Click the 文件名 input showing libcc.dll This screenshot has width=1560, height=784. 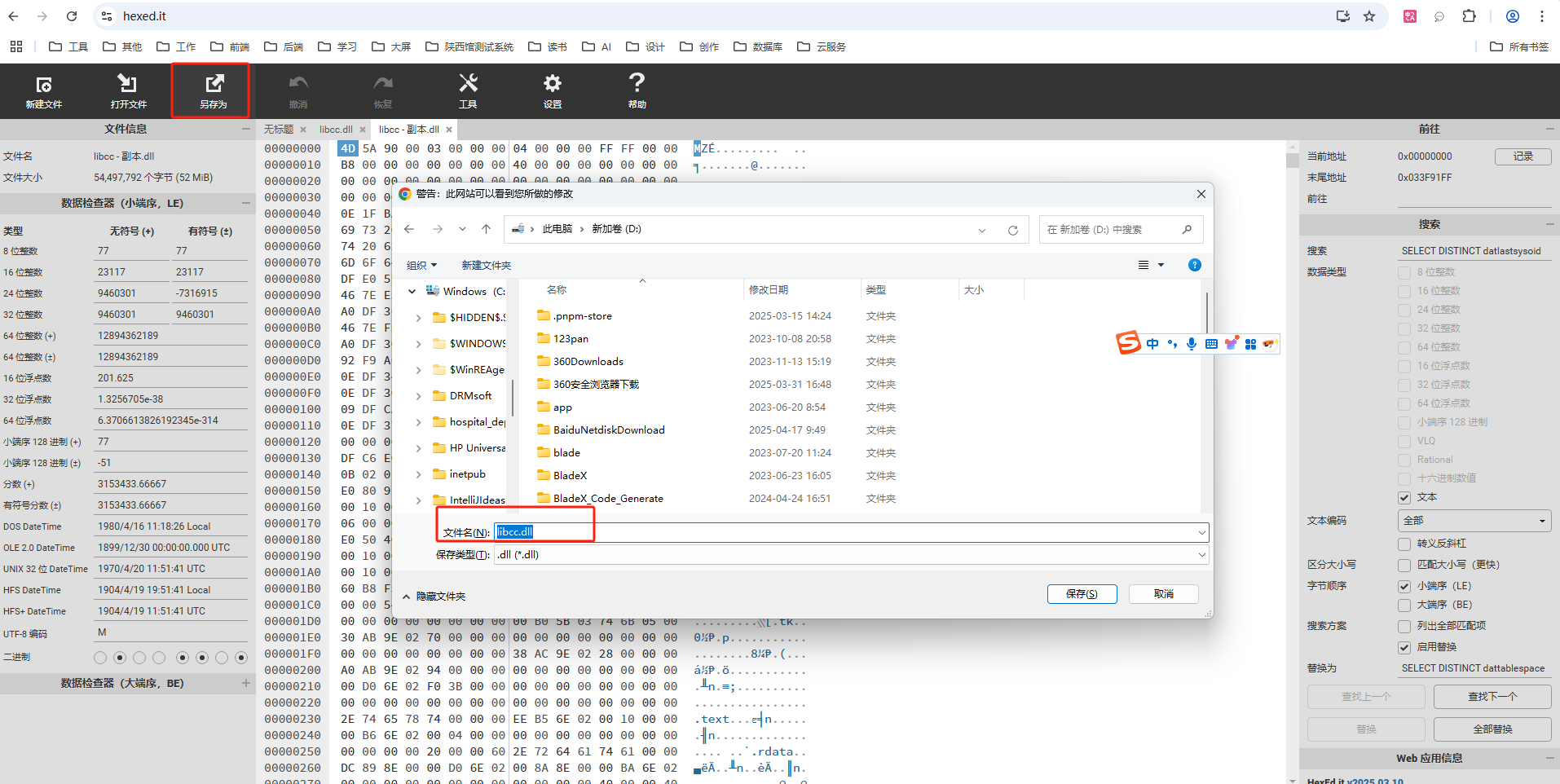(544, 531)
